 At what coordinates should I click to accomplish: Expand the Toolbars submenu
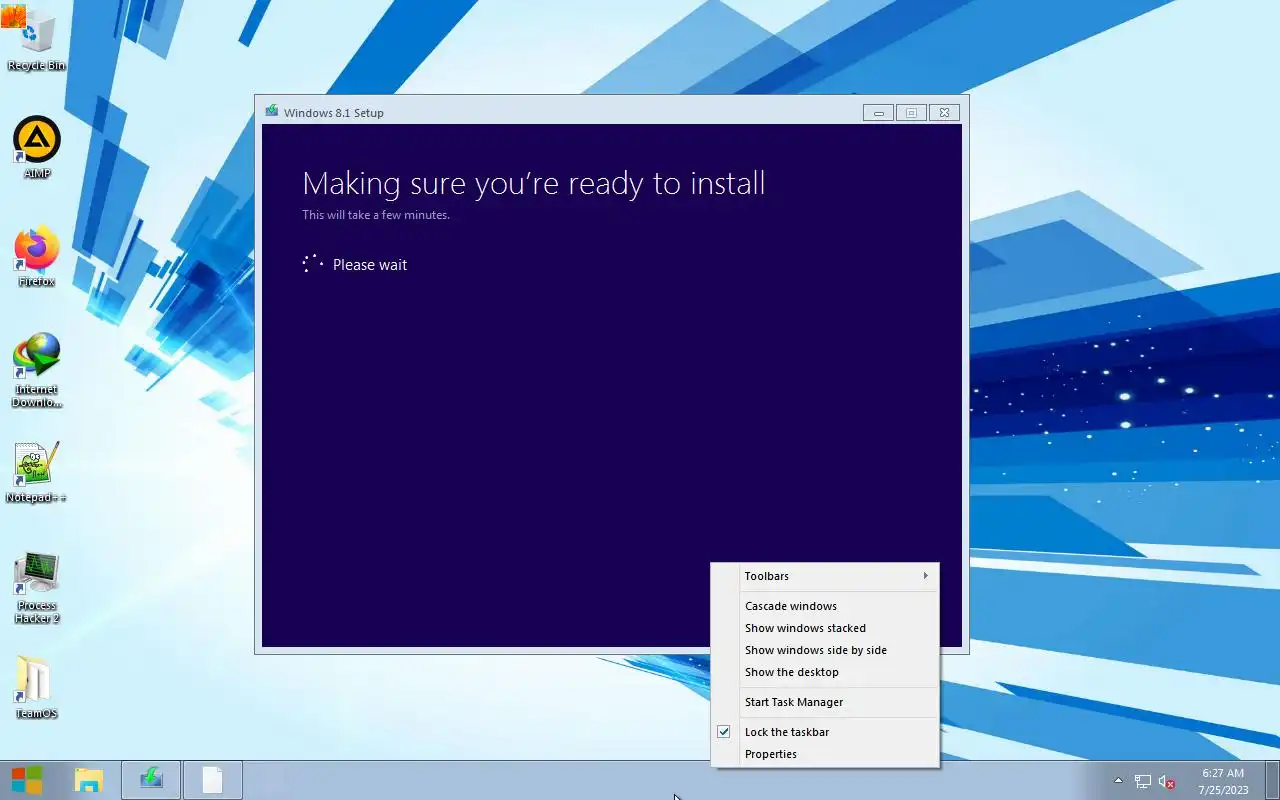click(x=825, y=576)
